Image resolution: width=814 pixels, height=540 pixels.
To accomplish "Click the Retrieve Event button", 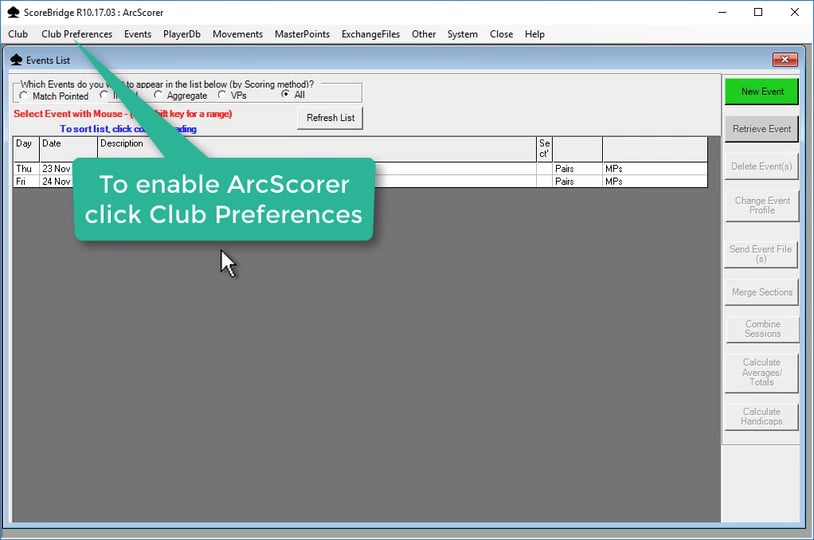I will pyautogui.click(x=762, y=129).
